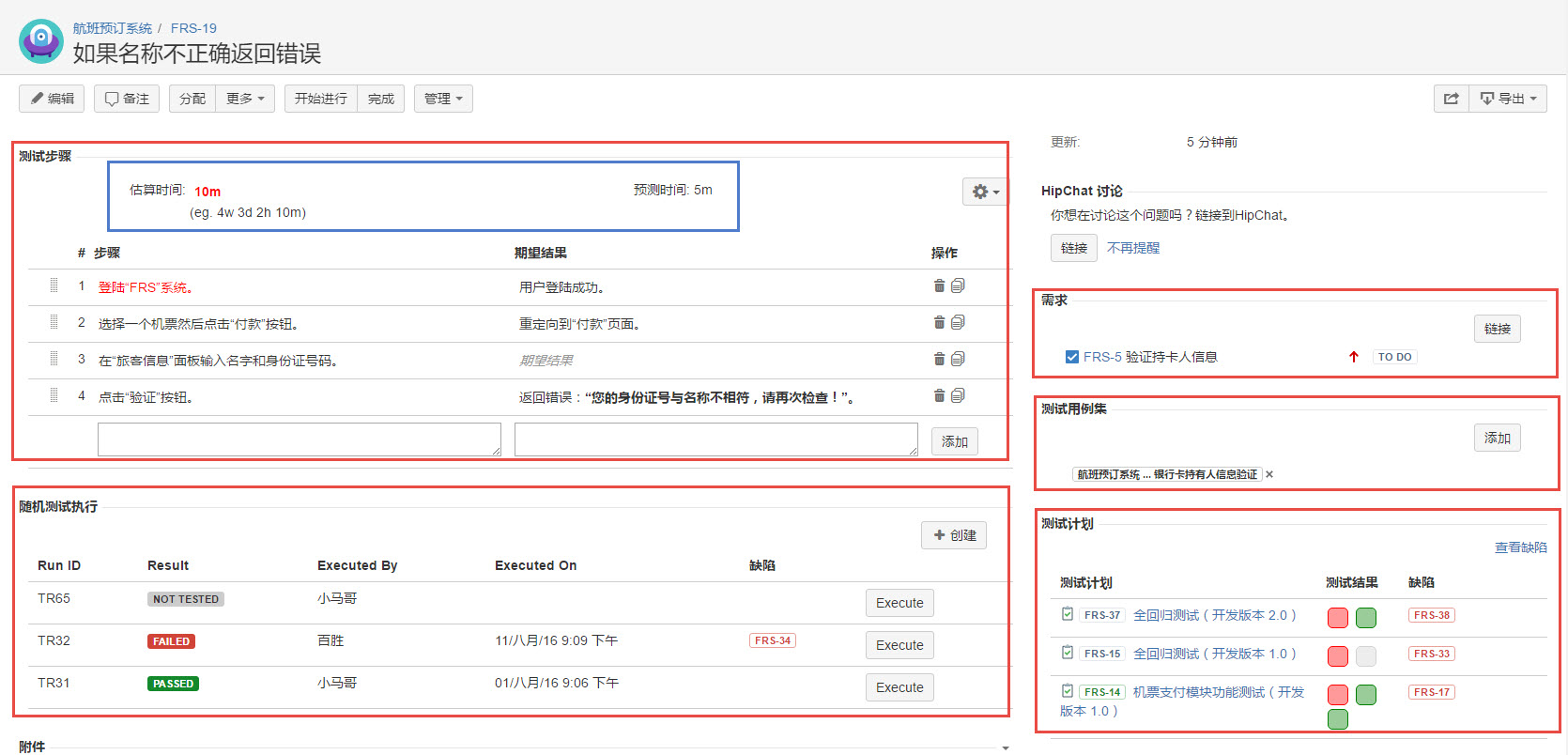
Task: Open defect FRS-34 in TR32 row
Action: point(773,640)
